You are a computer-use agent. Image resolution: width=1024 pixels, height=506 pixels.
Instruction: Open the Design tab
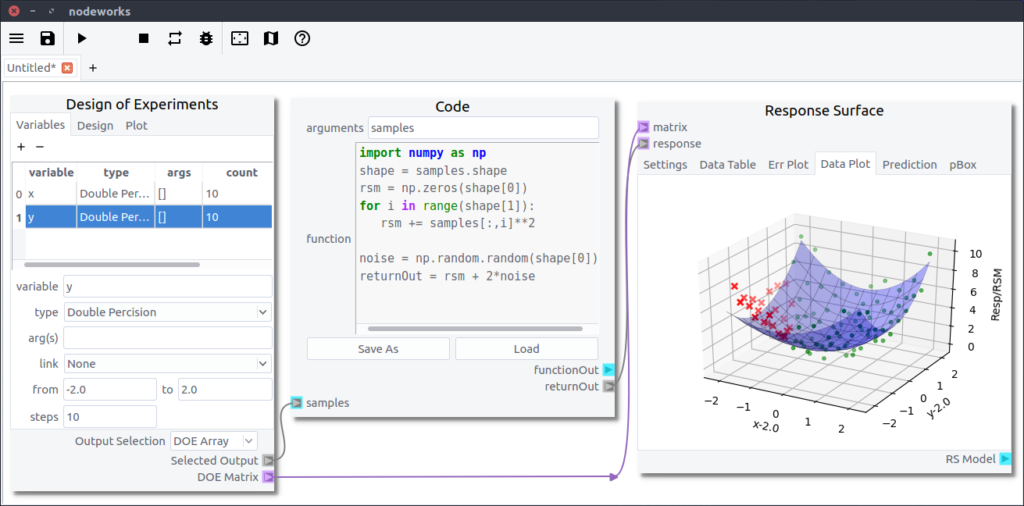tap(95, 126)
